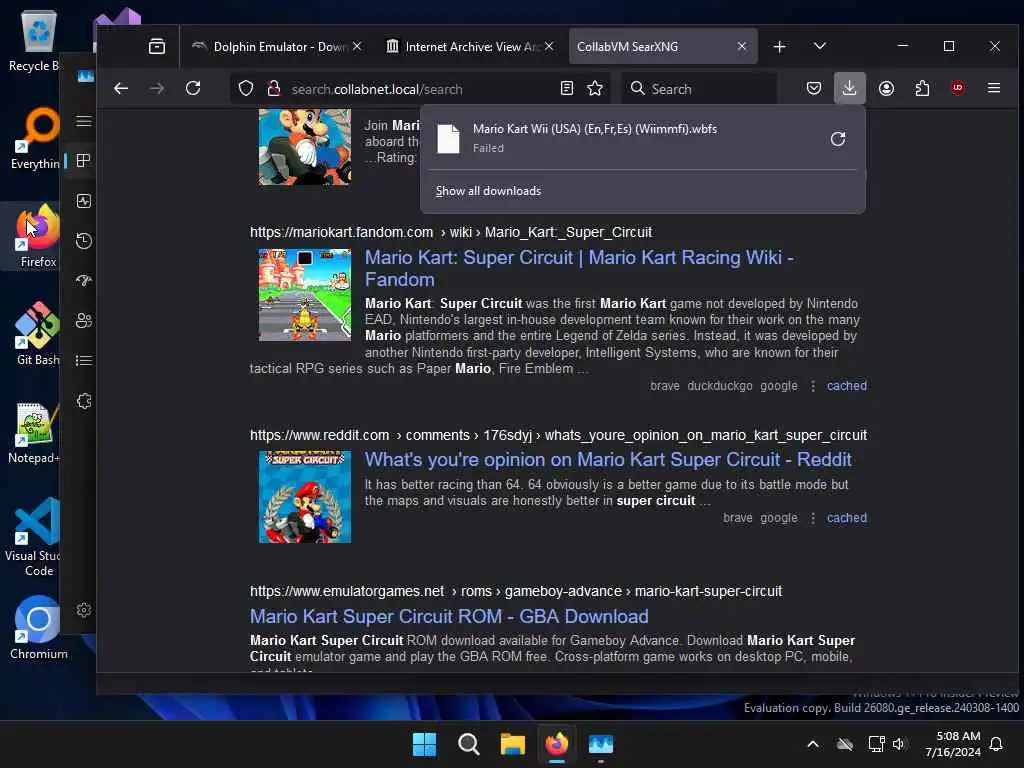Screen dimensions: 1024x768
Task: Retry the failed Mario Kart Wii download
Action: pyautogui.click(x=838, y=138)
